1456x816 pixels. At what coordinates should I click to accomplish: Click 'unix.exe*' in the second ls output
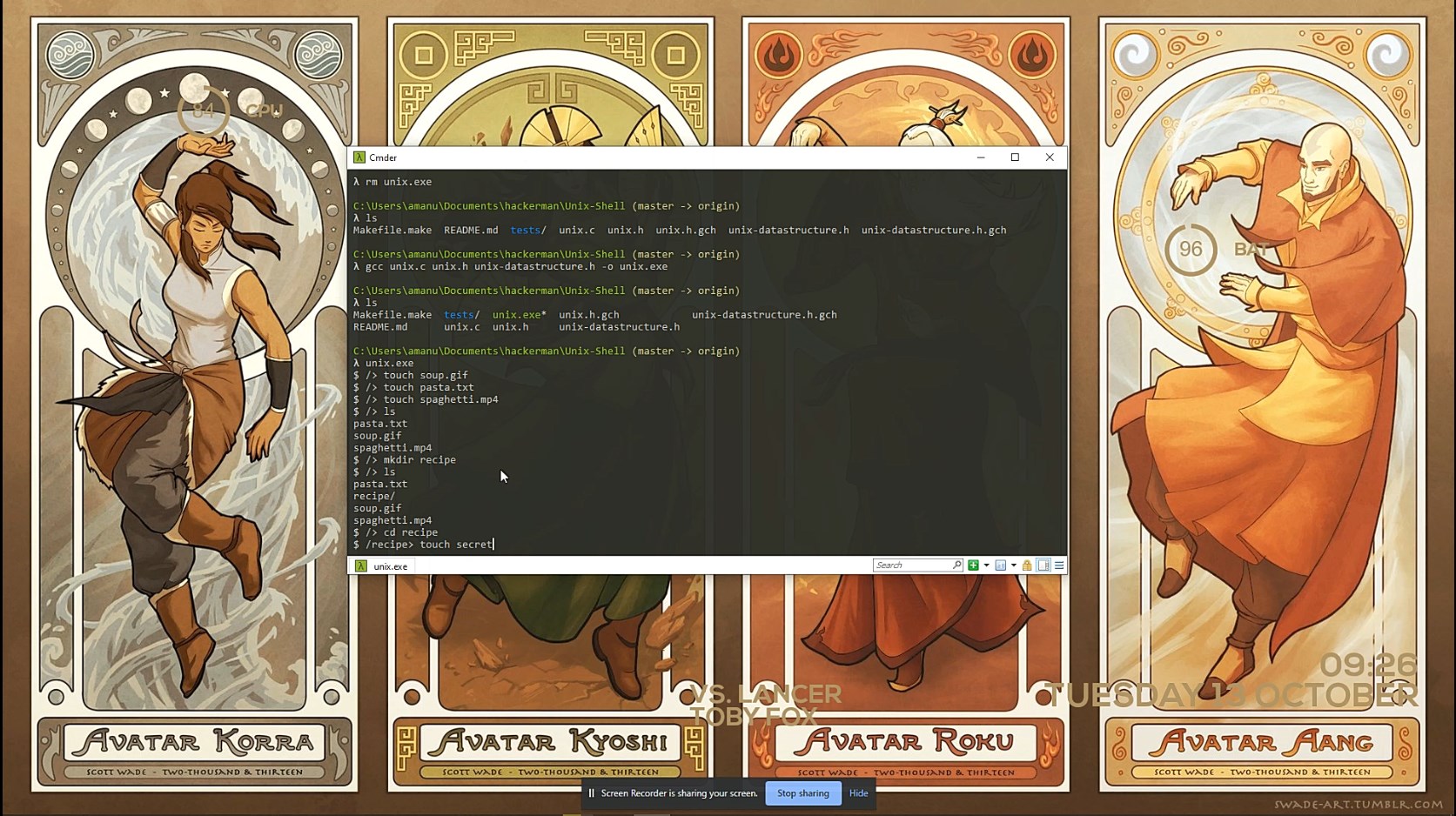coord(520,315)
